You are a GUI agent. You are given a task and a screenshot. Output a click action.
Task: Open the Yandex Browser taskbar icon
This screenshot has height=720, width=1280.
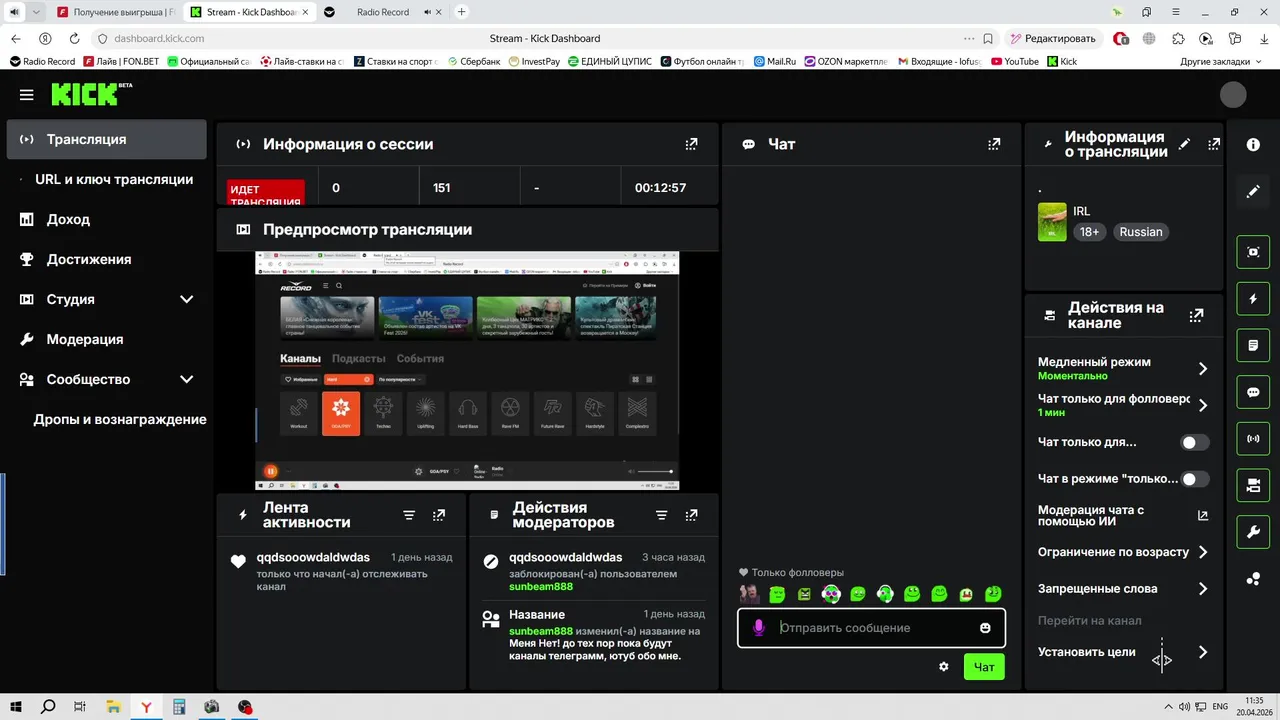[146, 707]
